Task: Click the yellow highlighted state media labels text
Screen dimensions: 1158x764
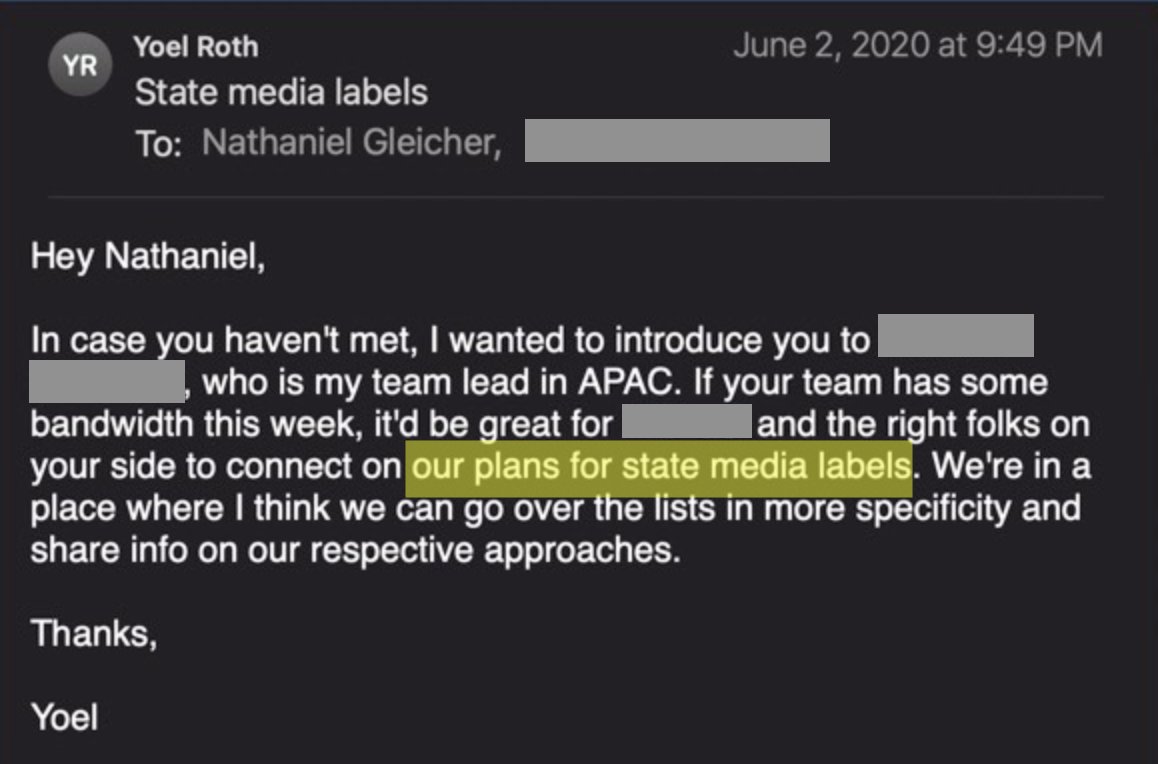Action: tap(661, 467)
